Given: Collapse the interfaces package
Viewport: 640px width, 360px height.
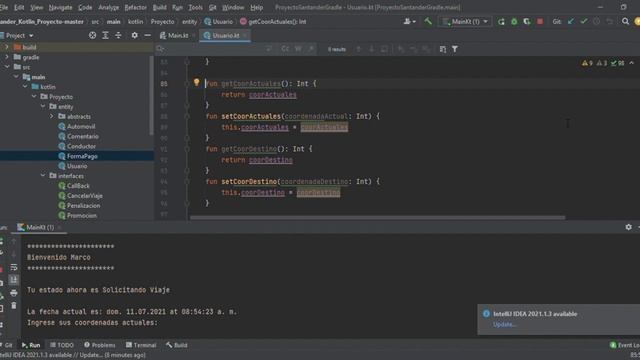Looking at the screenshot, I should pos(43,176).
